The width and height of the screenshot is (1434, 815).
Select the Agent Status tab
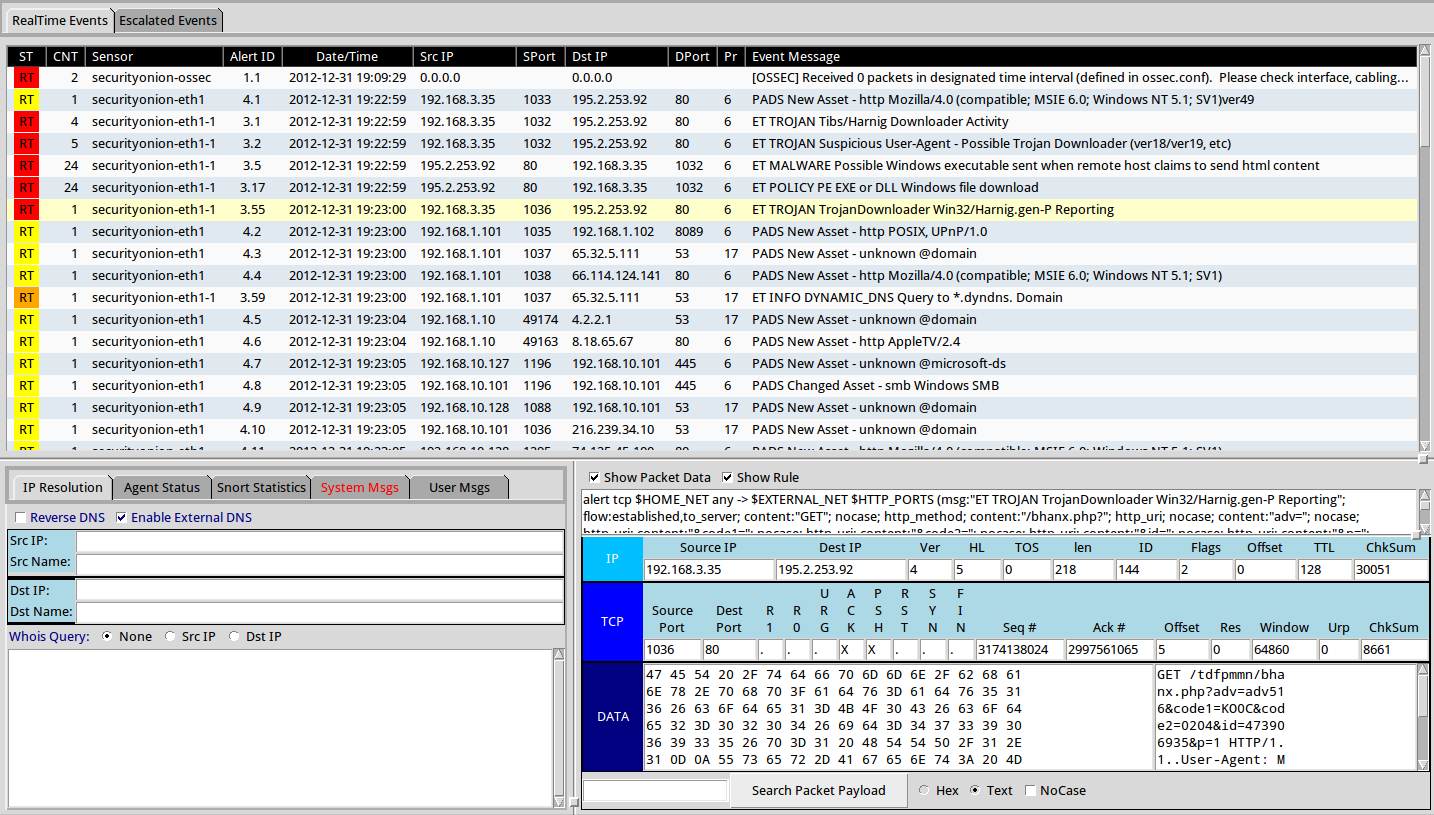click(x=162, y=487)
